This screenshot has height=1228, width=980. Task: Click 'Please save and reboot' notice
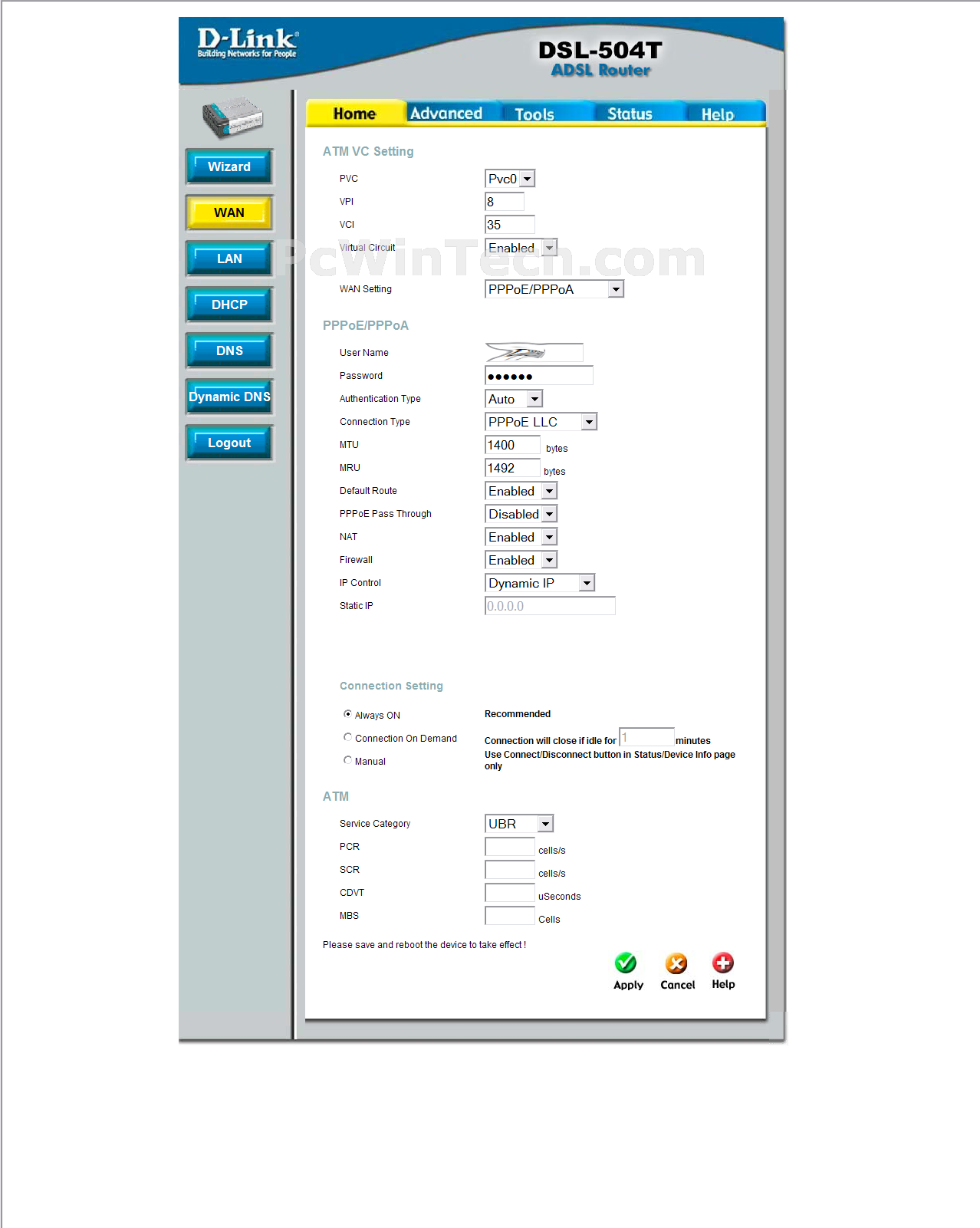pos(424,945)
